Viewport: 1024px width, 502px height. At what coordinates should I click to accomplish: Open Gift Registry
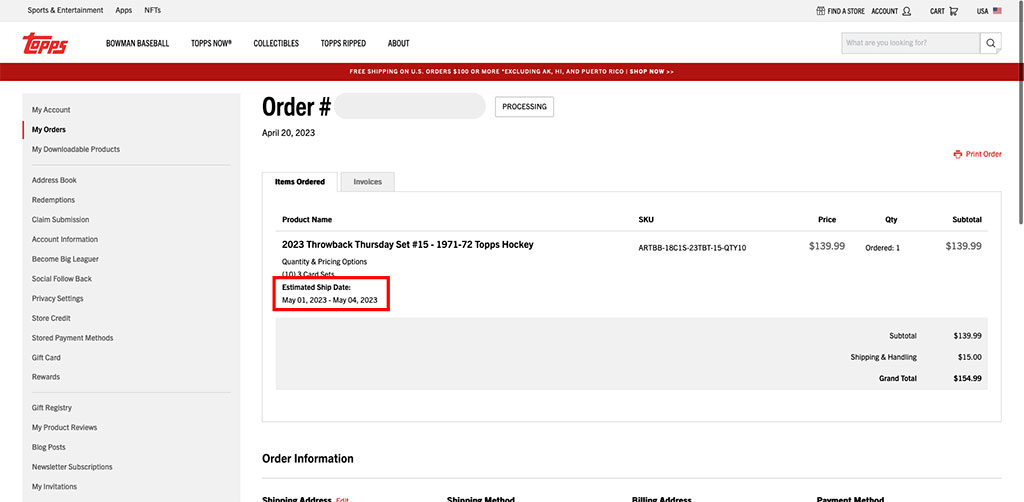pos(52,407)
